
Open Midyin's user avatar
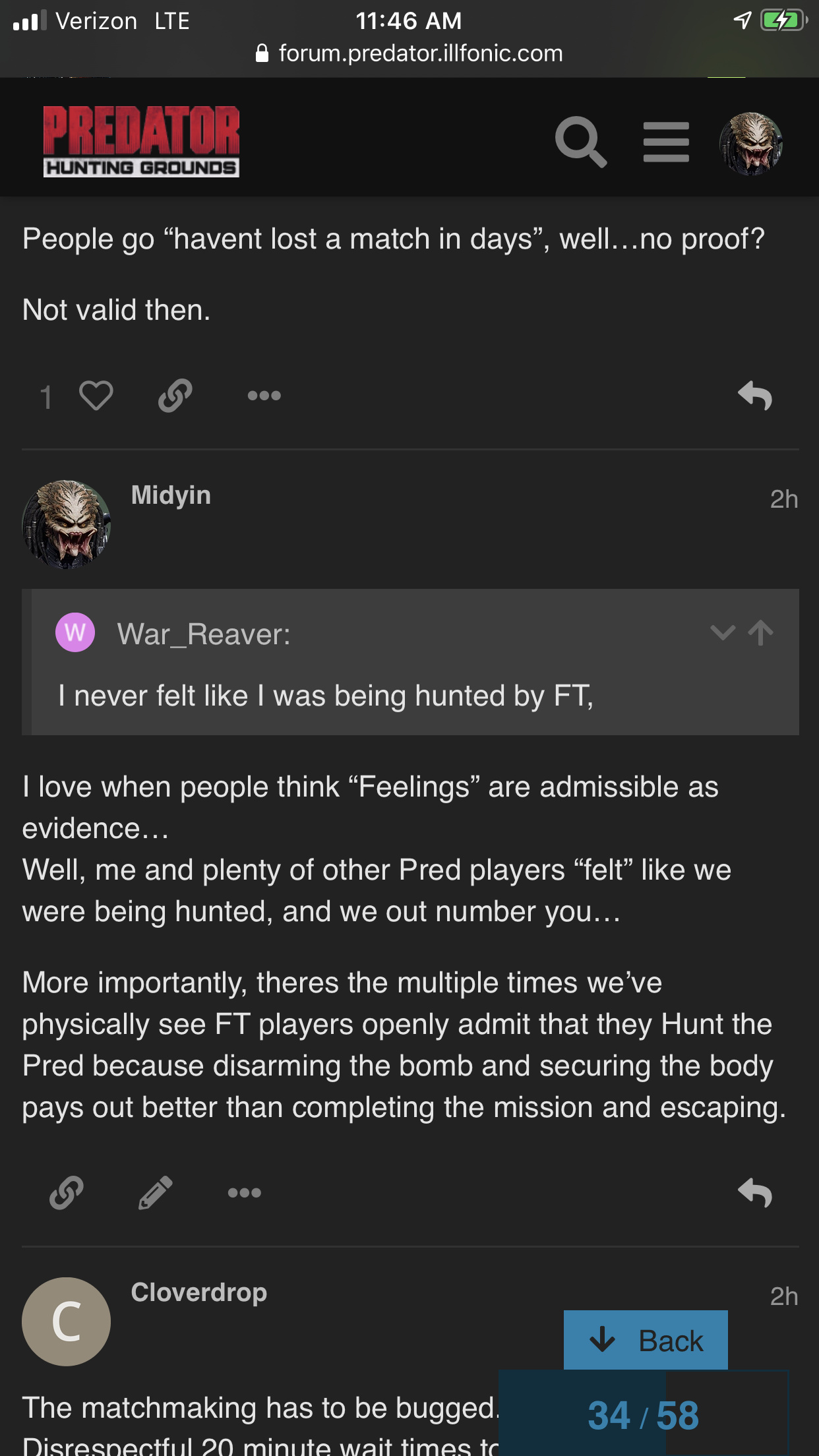click(x=66, y=524)
